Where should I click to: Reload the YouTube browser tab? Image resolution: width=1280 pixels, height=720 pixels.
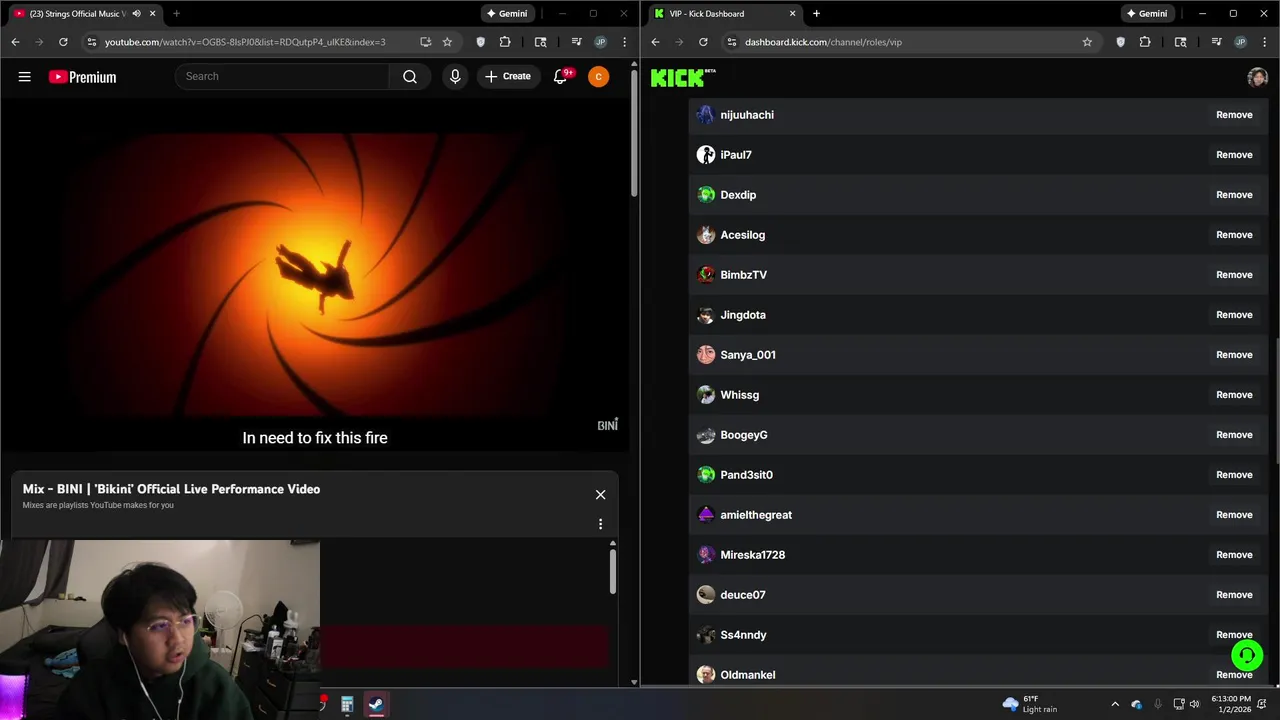(x=63, y=42)
